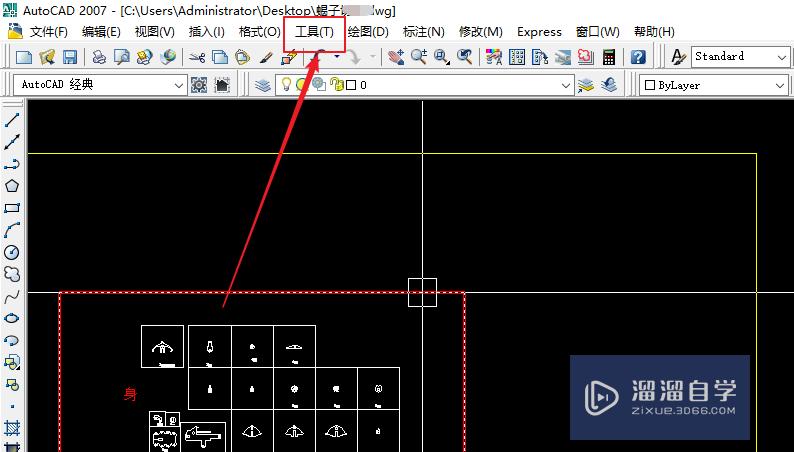794x452 pixels.
Task: Expand the layer list dropdown
Action: pyautogui.click(x=566, y=85)
